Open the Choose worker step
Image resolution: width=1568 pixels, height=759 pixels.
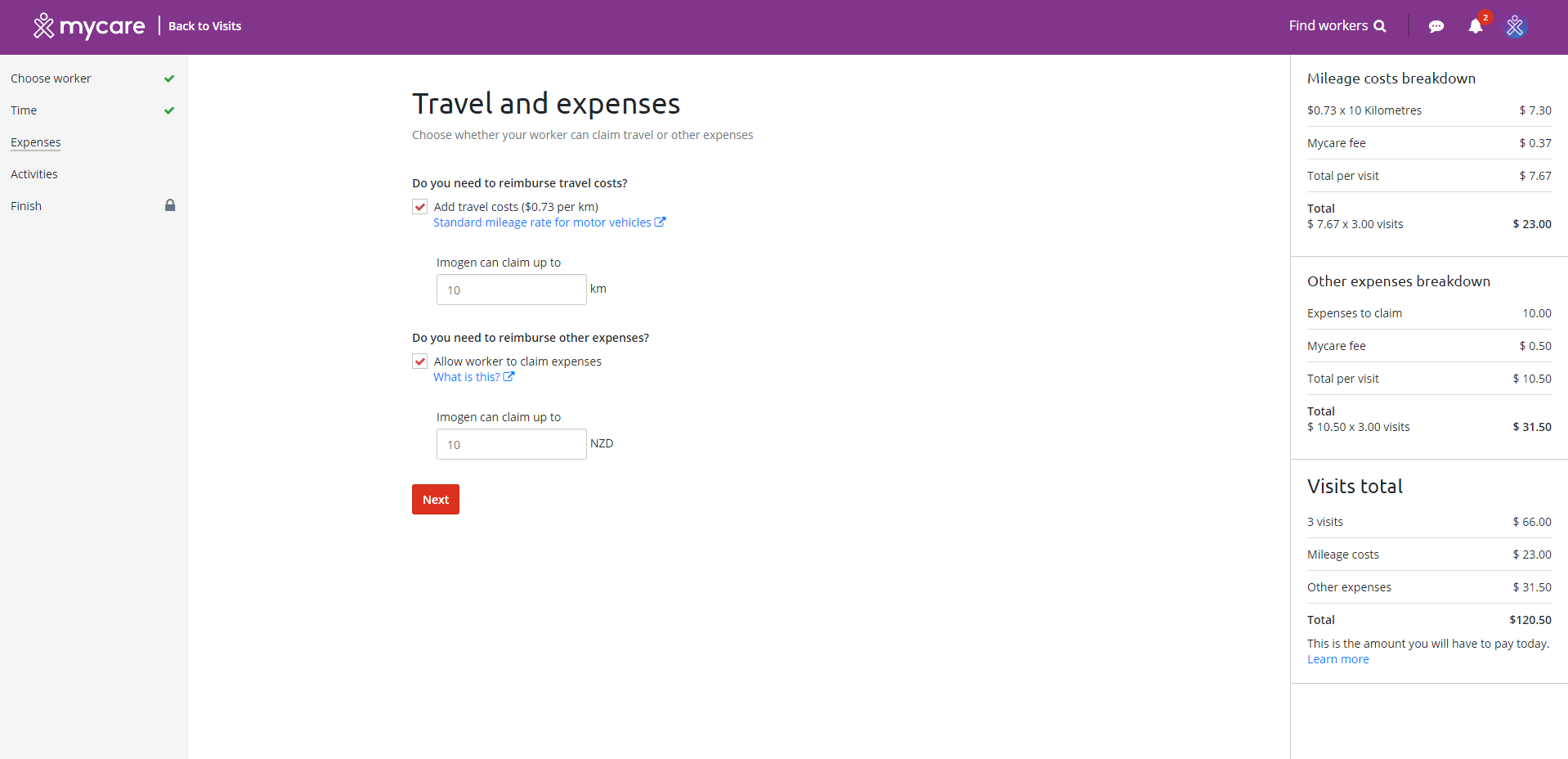(x=51, y=79)
